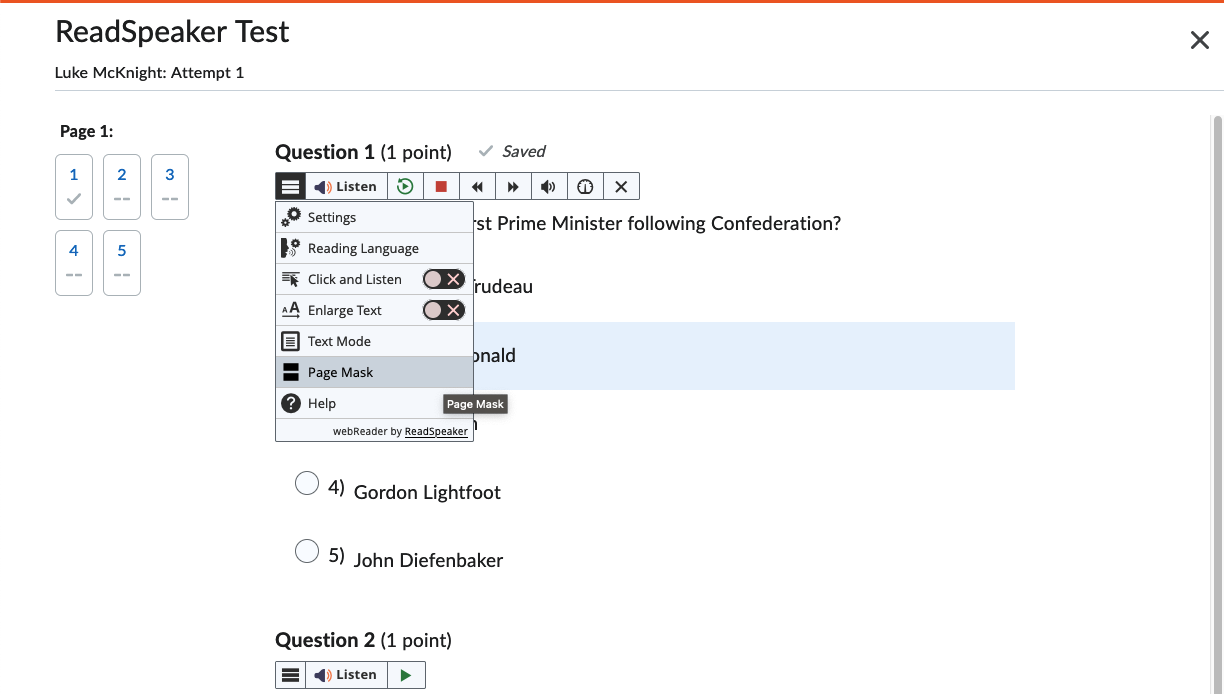Click the green play arrow for Question 2

point(405,675)
